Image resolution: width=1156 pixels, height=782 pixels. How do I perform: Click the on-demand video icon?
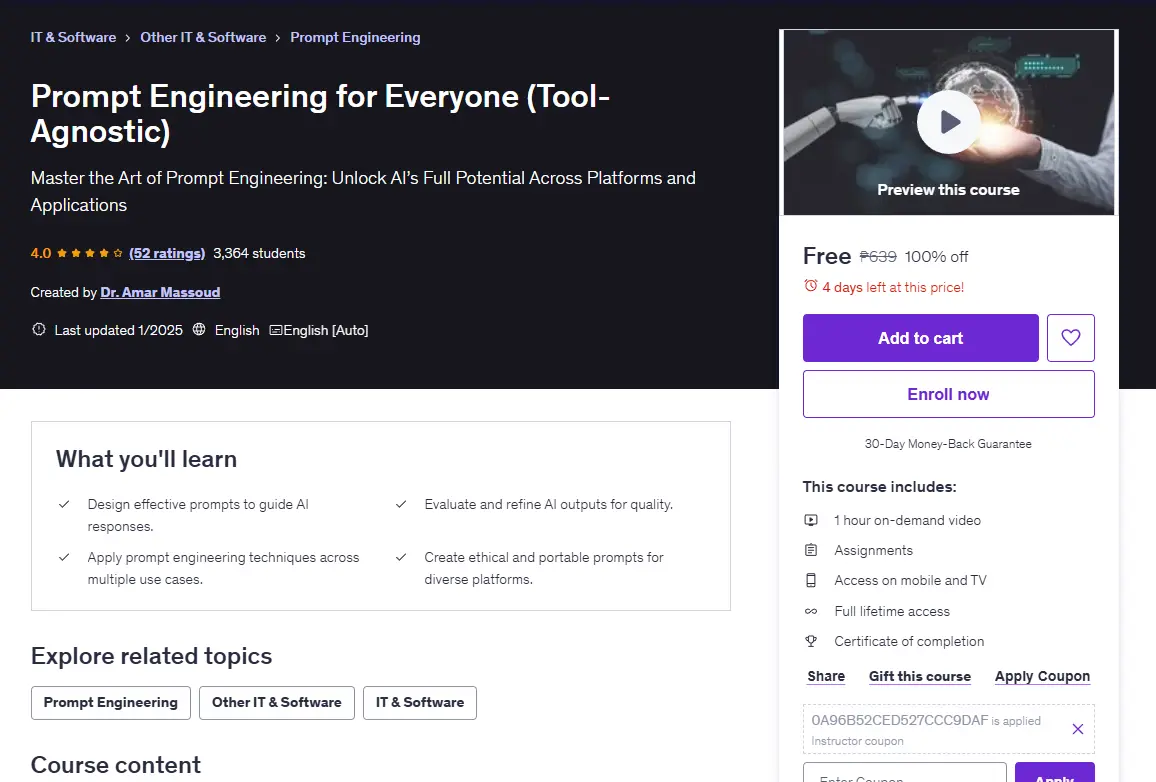(811, 520)
